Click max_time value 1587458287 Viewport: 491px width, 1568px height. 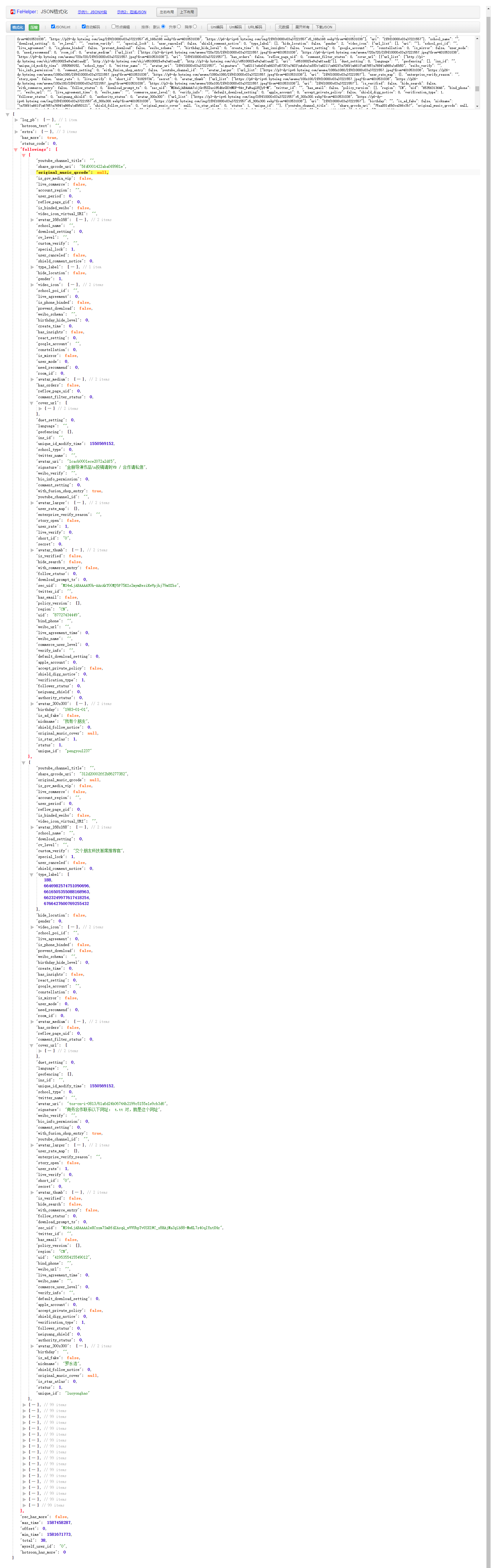click(59, 1523)
